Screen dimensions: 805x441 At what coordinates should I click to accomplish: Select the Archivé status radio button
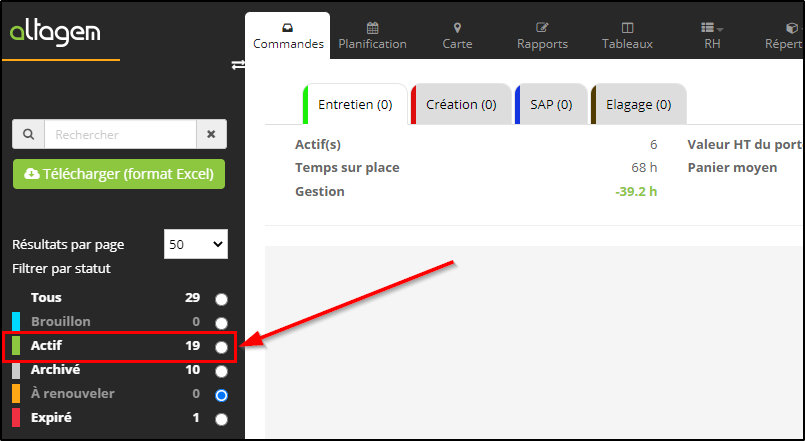[x=221, y=371]
